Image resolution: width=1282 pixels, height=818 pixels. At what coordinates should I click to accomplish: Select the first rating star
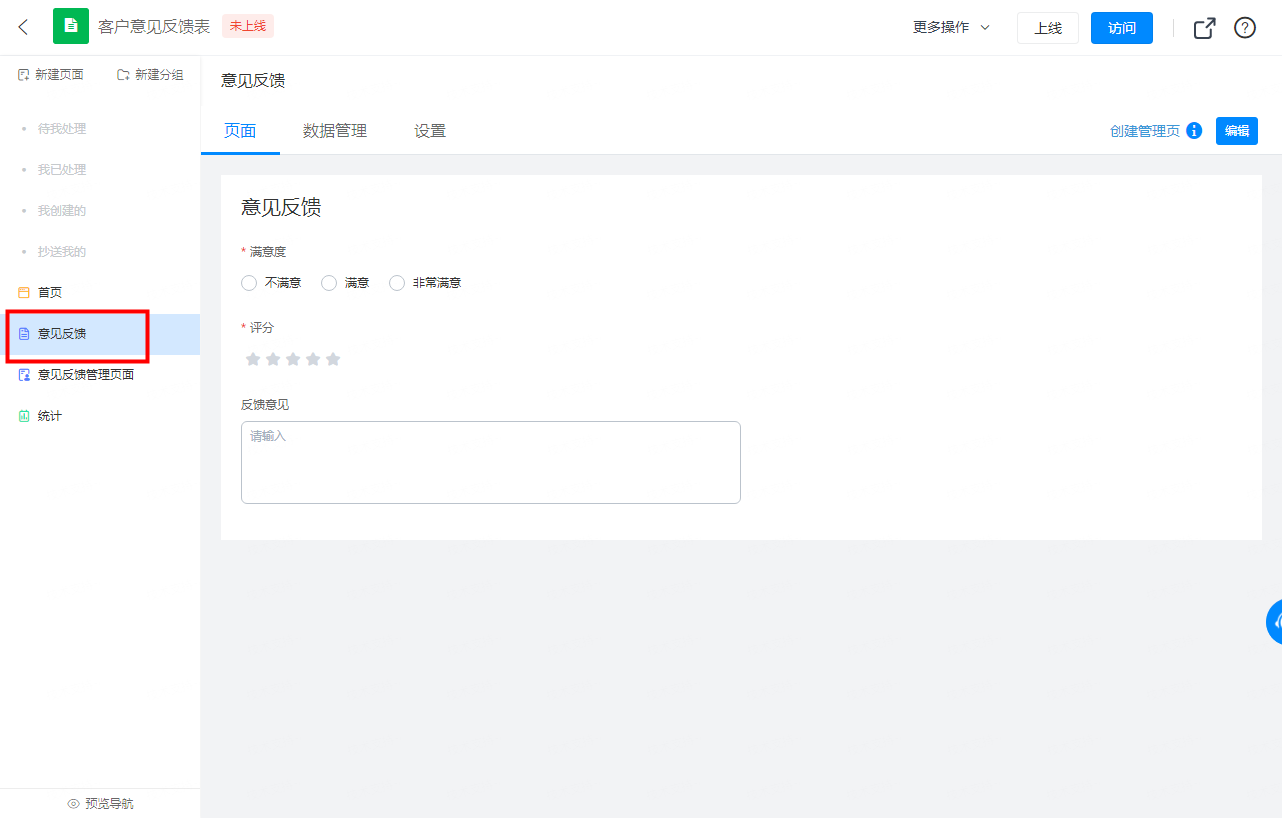(x=253, y=359)
